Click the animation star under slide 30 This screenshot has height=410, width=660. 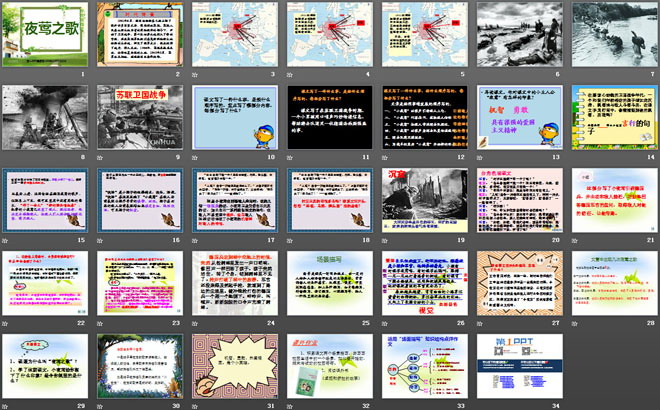click(x=100, y=407)
